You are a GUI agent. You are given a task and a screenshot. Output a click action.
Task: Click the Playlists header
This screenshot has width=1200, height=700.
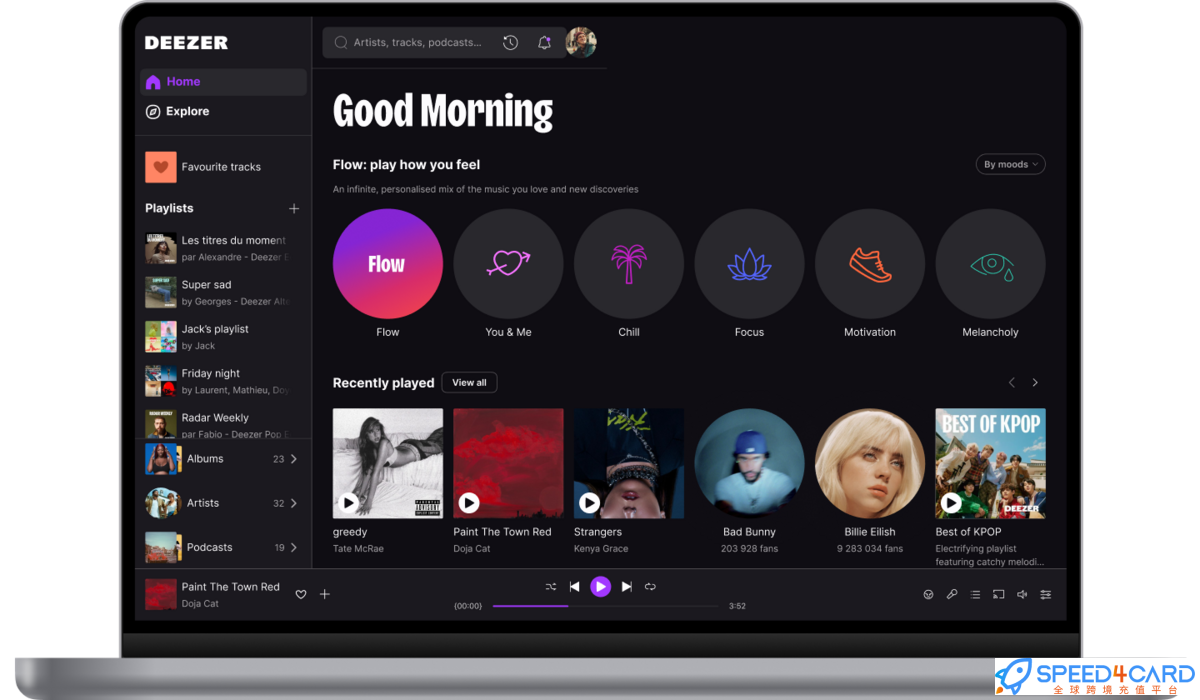click(169, 209)
